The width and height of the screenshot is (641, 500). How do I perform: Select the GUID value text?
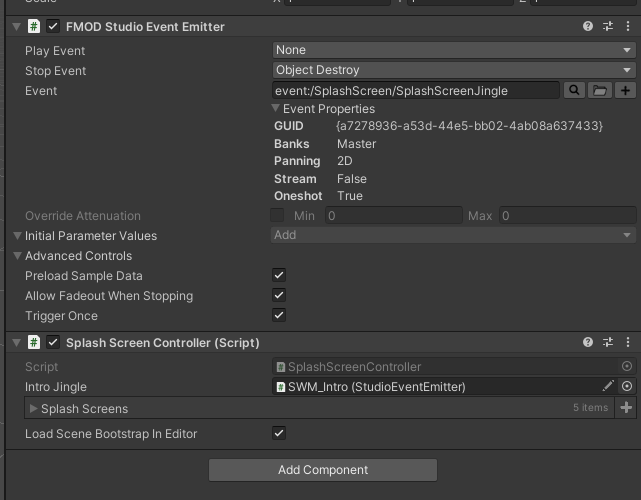click(x=469, y=126)
